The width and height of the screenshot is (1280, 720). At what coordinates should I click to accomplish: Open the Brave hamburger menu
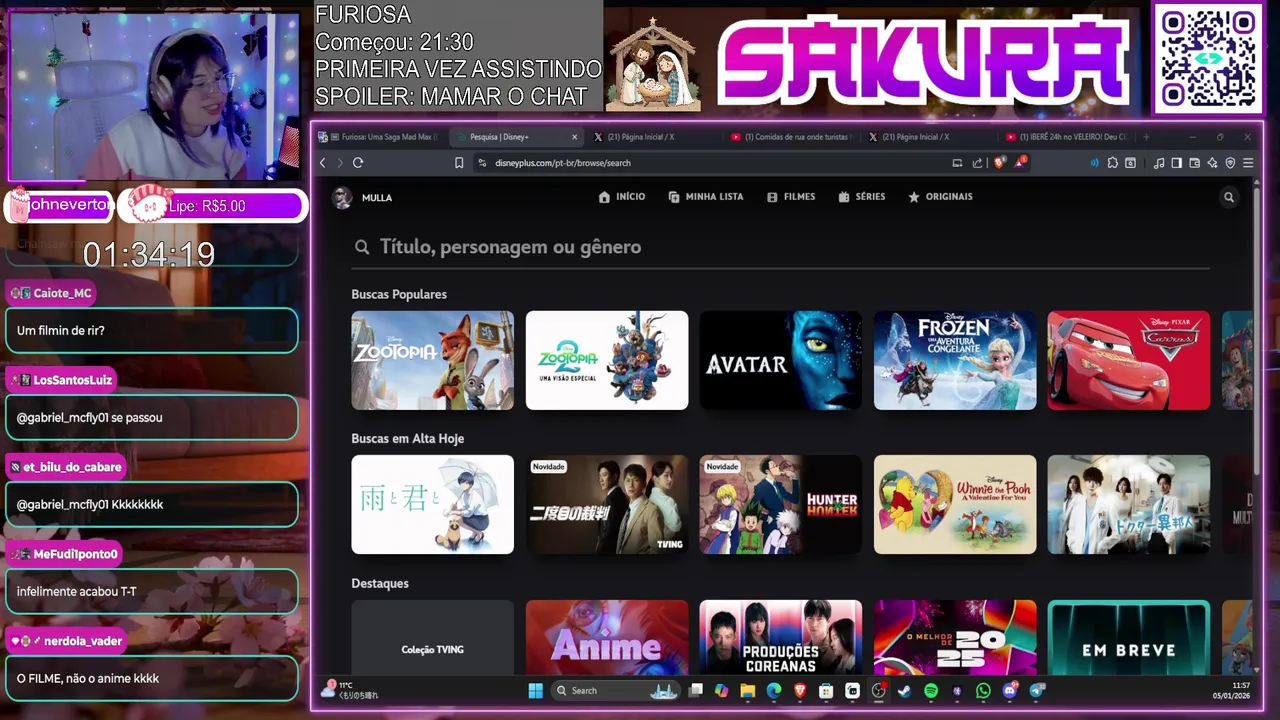(x=1248, y=163)
